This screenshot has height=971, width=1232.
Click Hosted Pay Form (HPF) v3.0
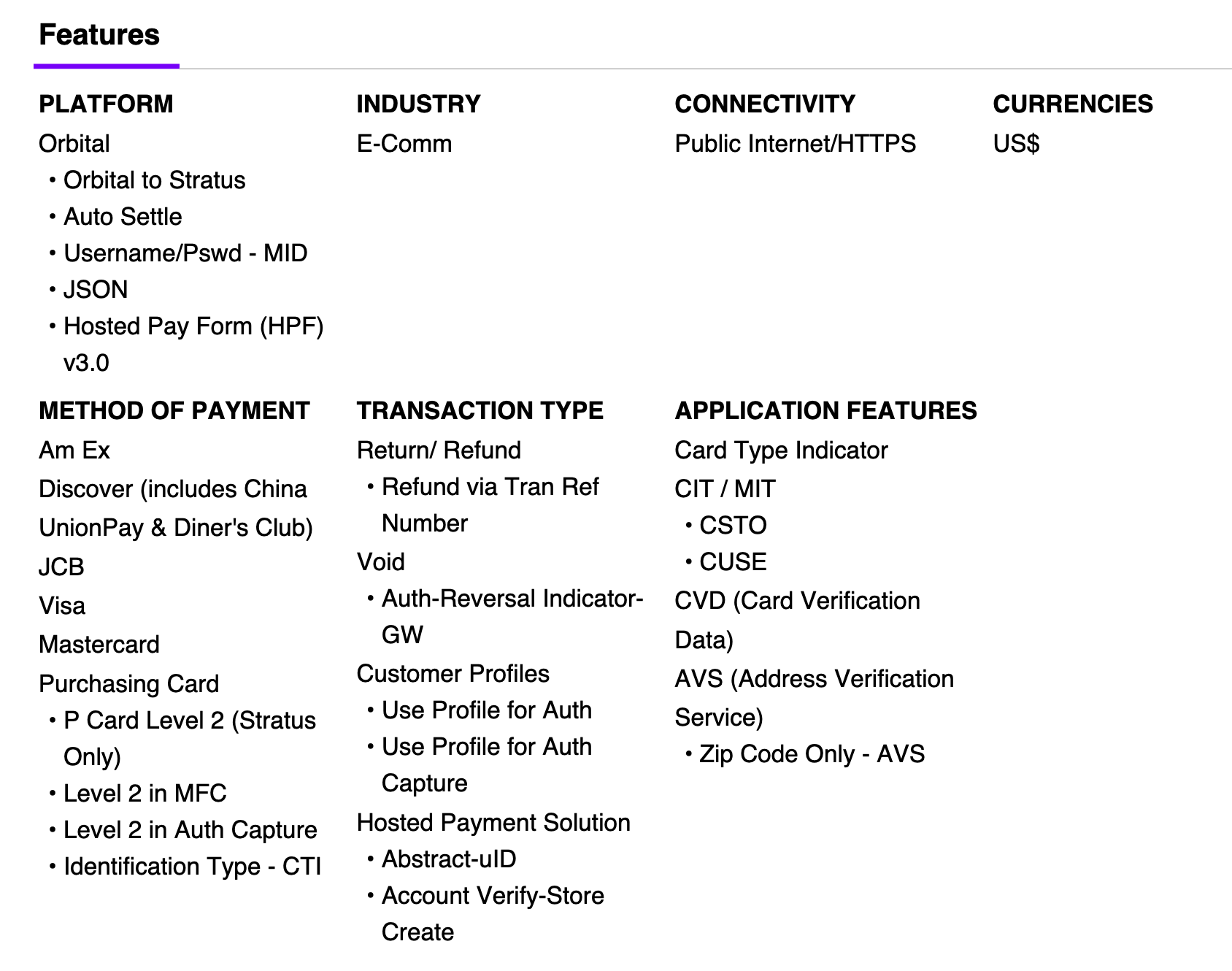pos(193,345)
